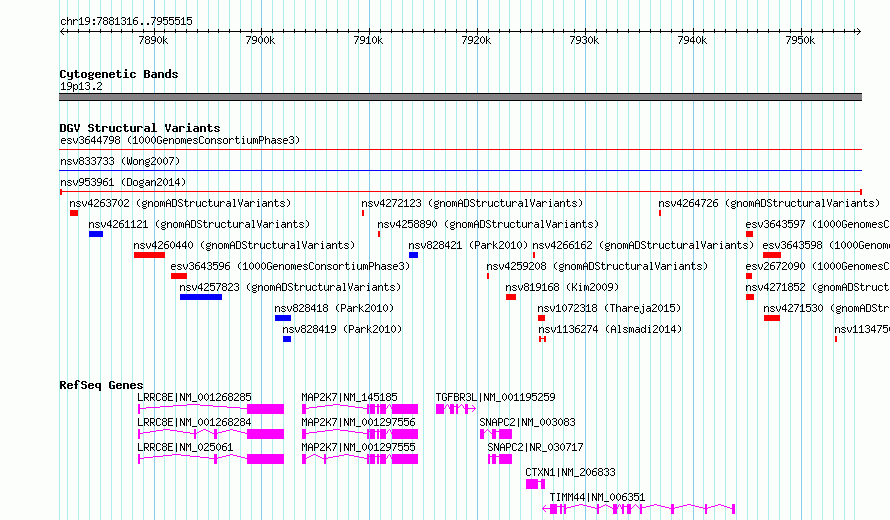Viewport: 890px width, 520px height.
Task: Click the red bar beneath nsv4260440
Action: point(149,255)
